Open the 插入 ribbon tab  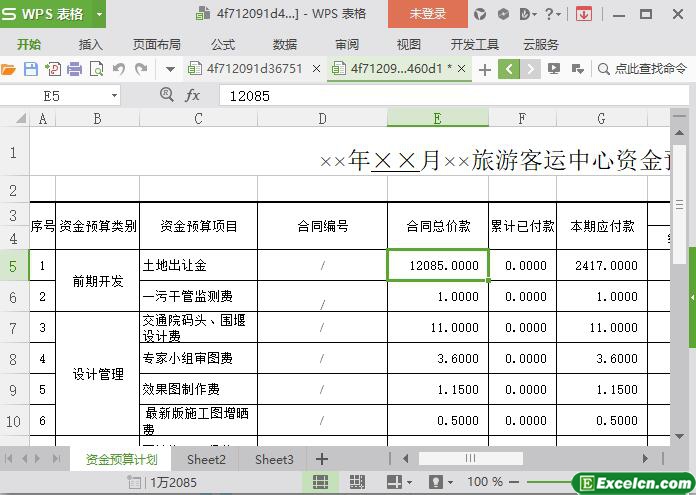[x=91, y=44]
